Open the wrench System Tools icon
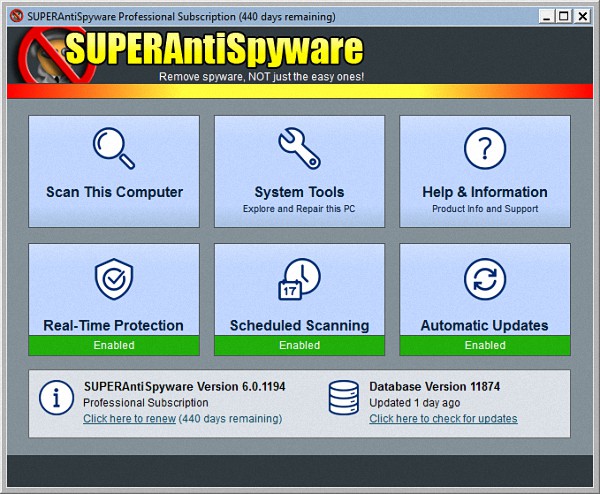 click(x=299, y=148)
